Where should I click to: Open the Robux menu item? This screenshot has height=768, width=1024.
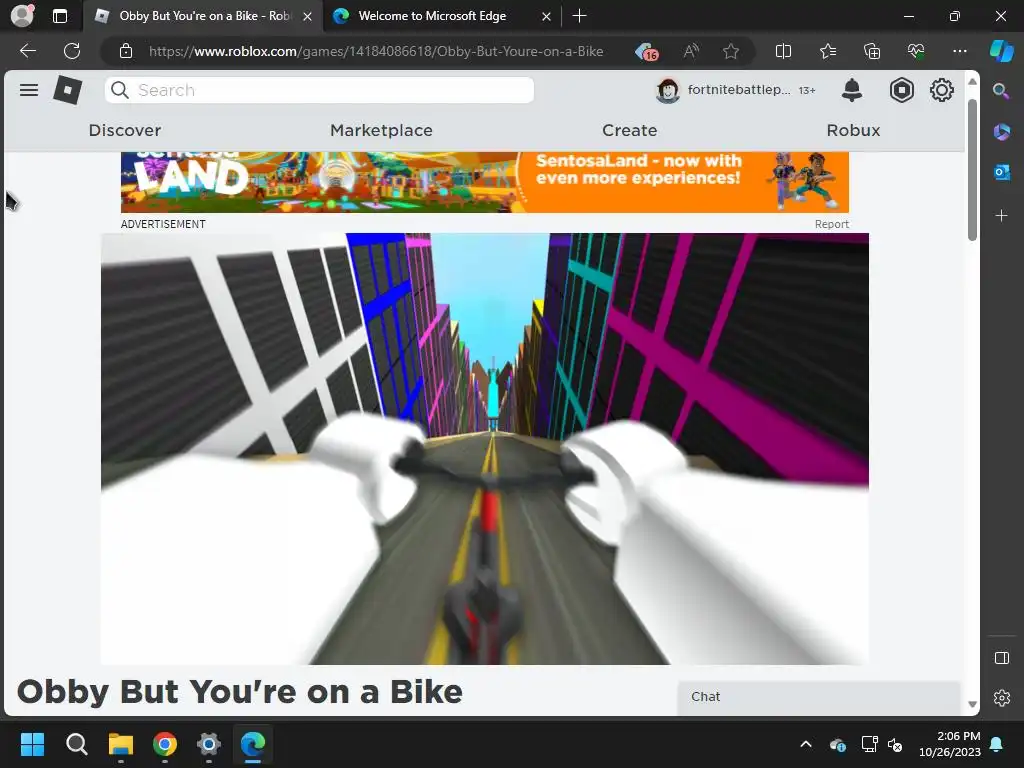point(854,130)
